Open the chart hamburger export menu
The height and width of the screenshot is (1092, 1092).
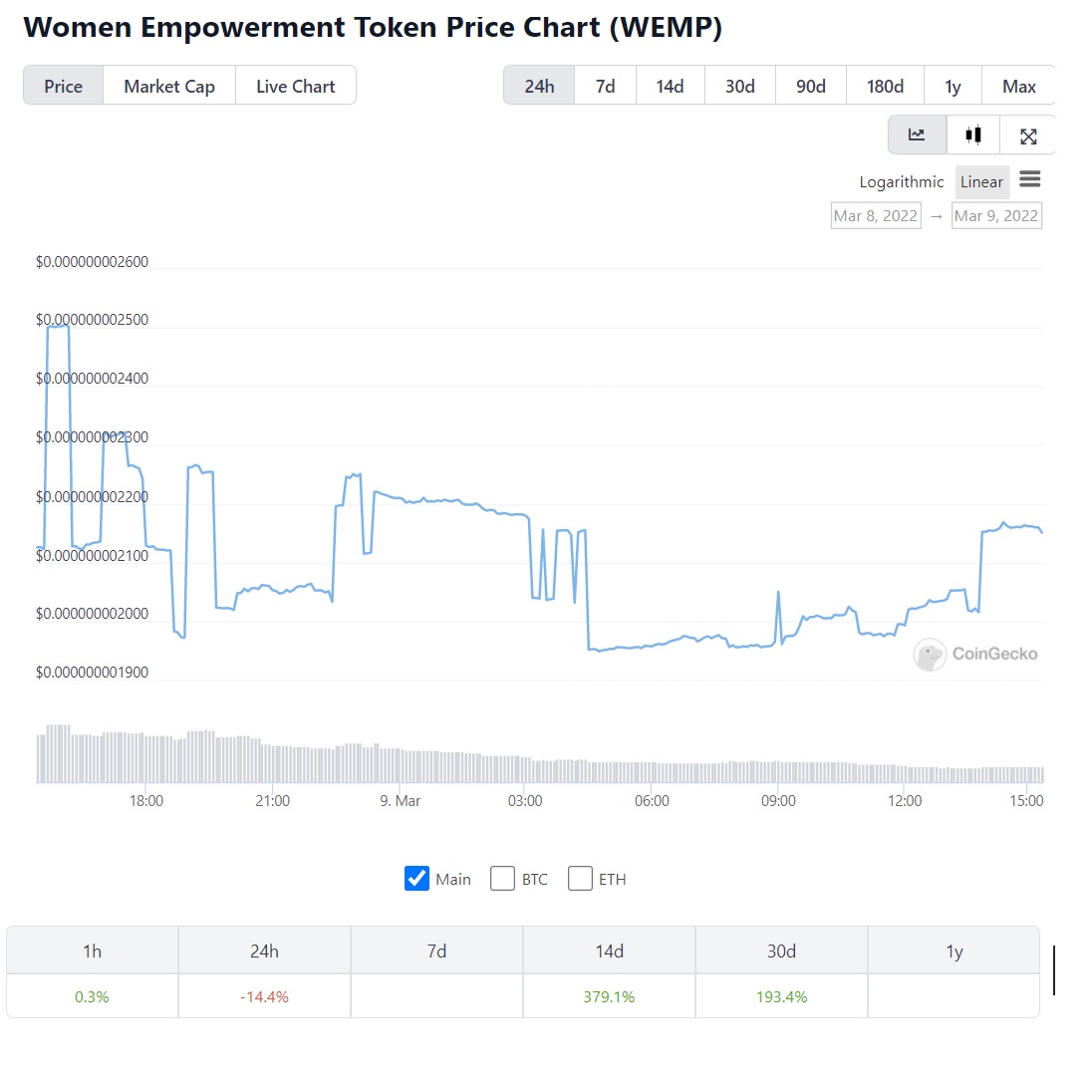point(1030,180)
